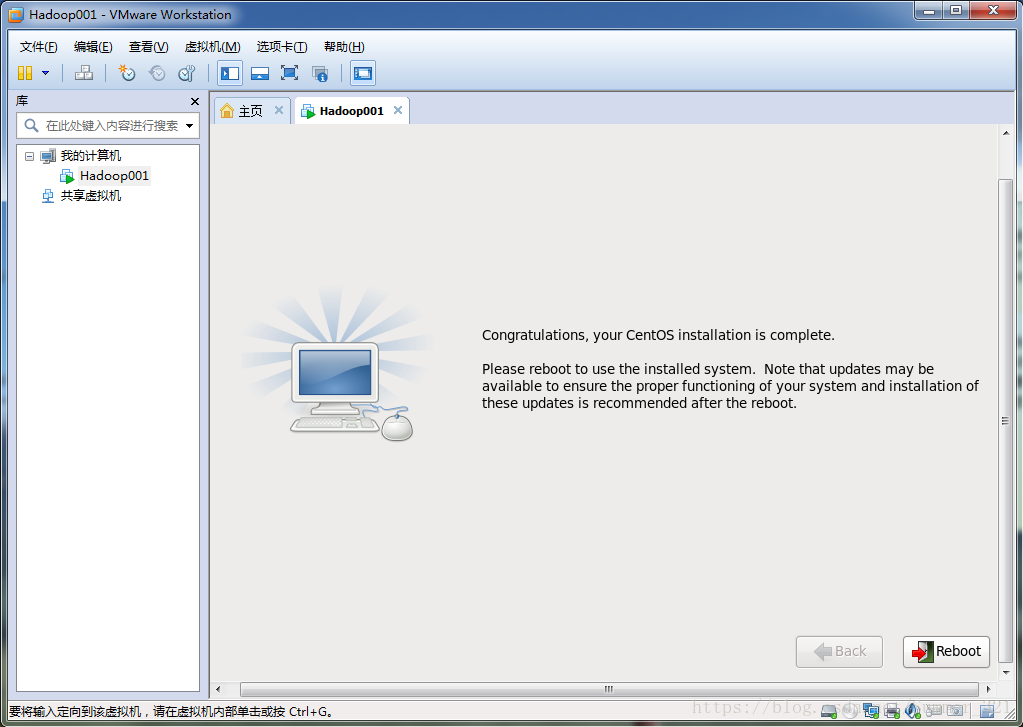This screenshot has height=727, width=1023.
Task: Click the shared VMs icon beside 共享虚拟机
Action: (48, 196)
